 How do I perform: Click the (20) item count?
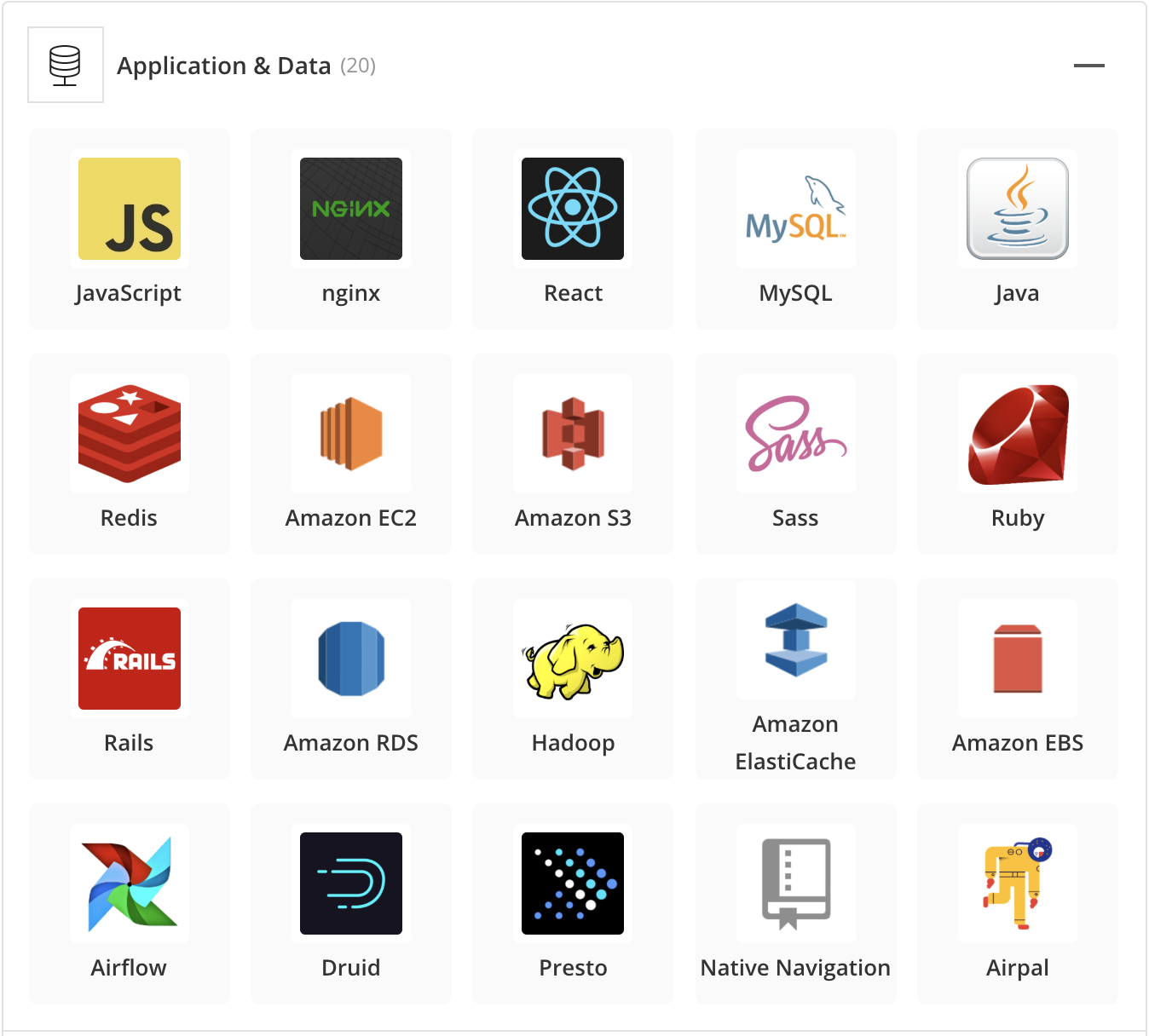pyautogui.click(x=358, y=66)
